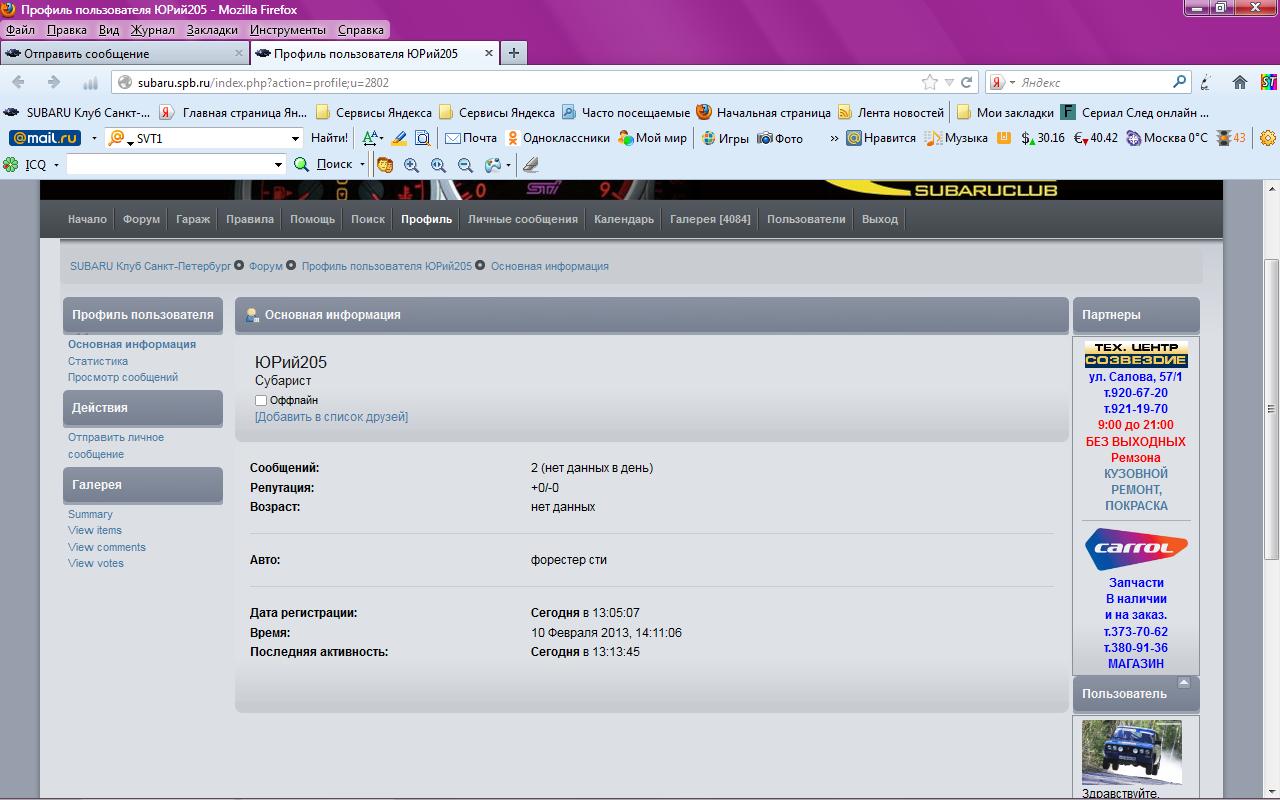The image size is (1280, 800).
Task: Toggle the Оффлайн checkbox
Action: point(261,400)
